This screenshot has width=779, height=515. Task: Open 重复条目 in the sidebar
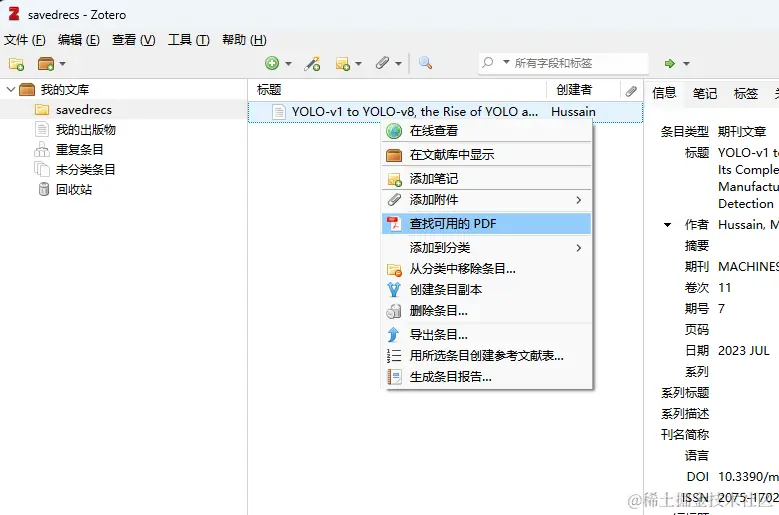(79, 149)
